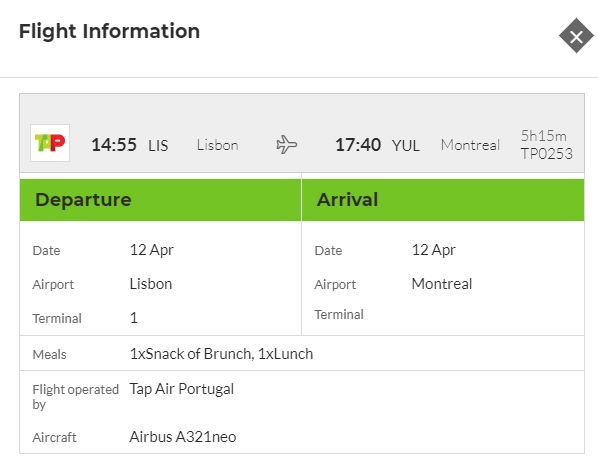Click the arrival Terminal label
Image resolution: width=598 pixels, height=459 pixels.
(339, 315)
